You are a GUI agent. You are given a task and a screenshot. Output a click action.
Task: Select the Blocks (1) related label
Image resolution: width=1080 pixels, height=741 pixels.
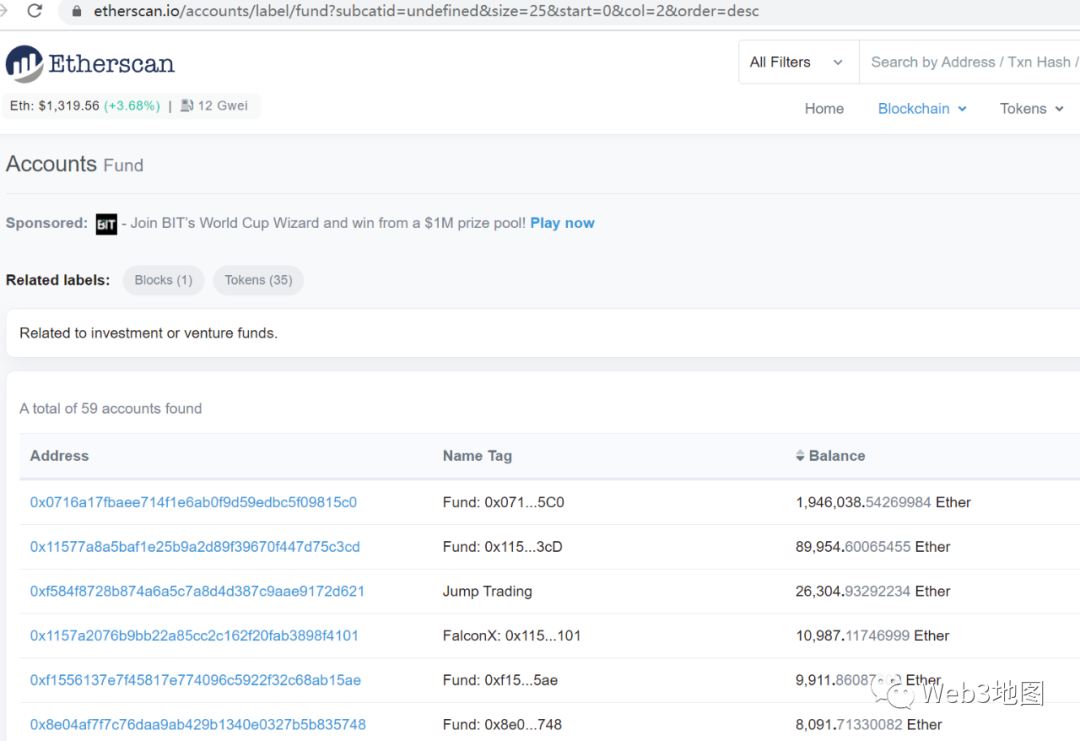click(x=163, y=280)
